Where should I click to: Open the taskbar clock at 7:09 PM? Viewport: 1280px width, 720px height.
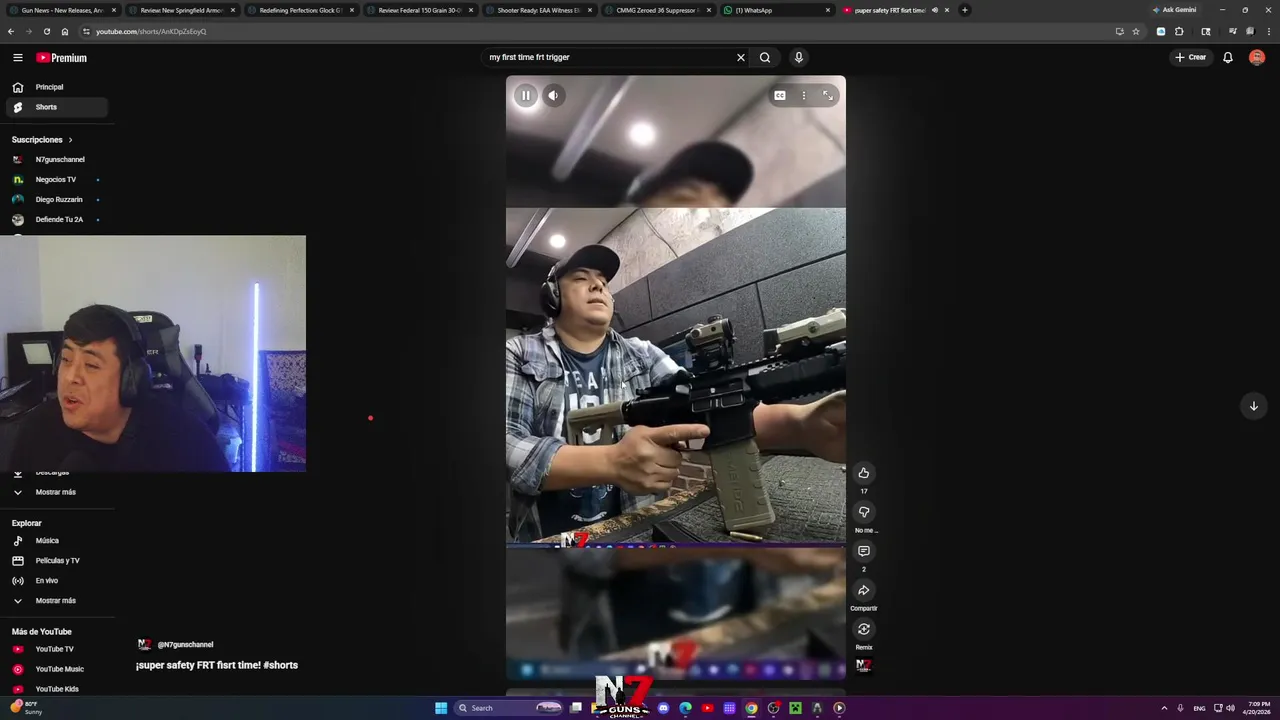[1255, 708]
